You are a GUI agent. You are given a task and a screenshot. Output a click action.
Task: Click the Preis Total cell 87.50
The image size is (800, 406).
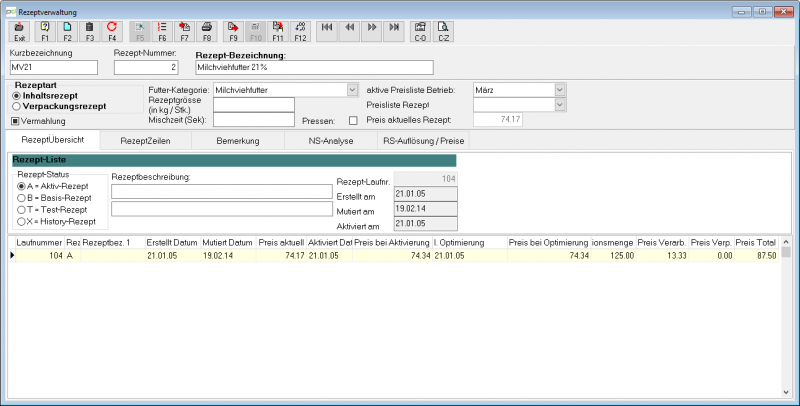tap(756, 256)
